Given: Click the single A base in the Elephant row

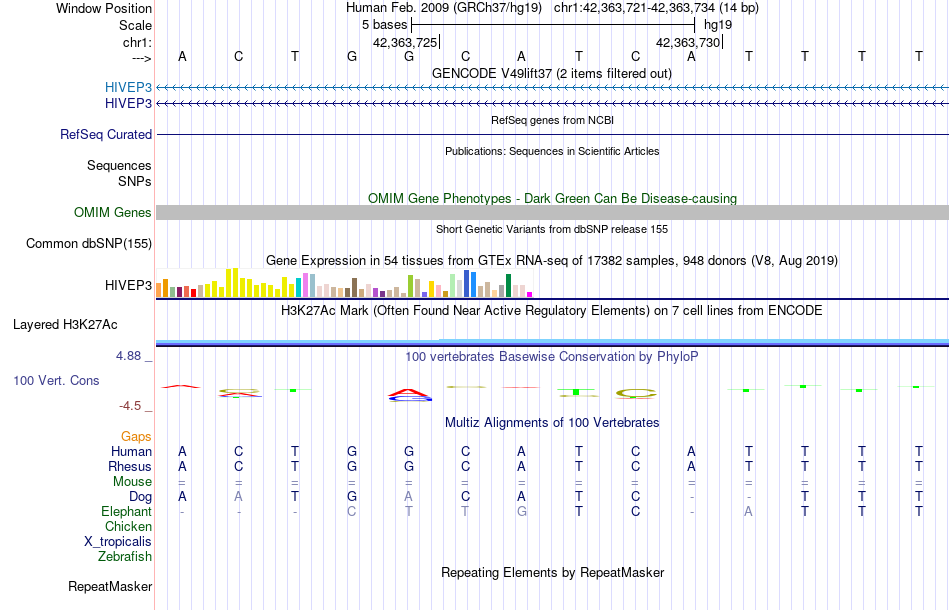Looking at the screenshot, I should click(x=748, y=511).
